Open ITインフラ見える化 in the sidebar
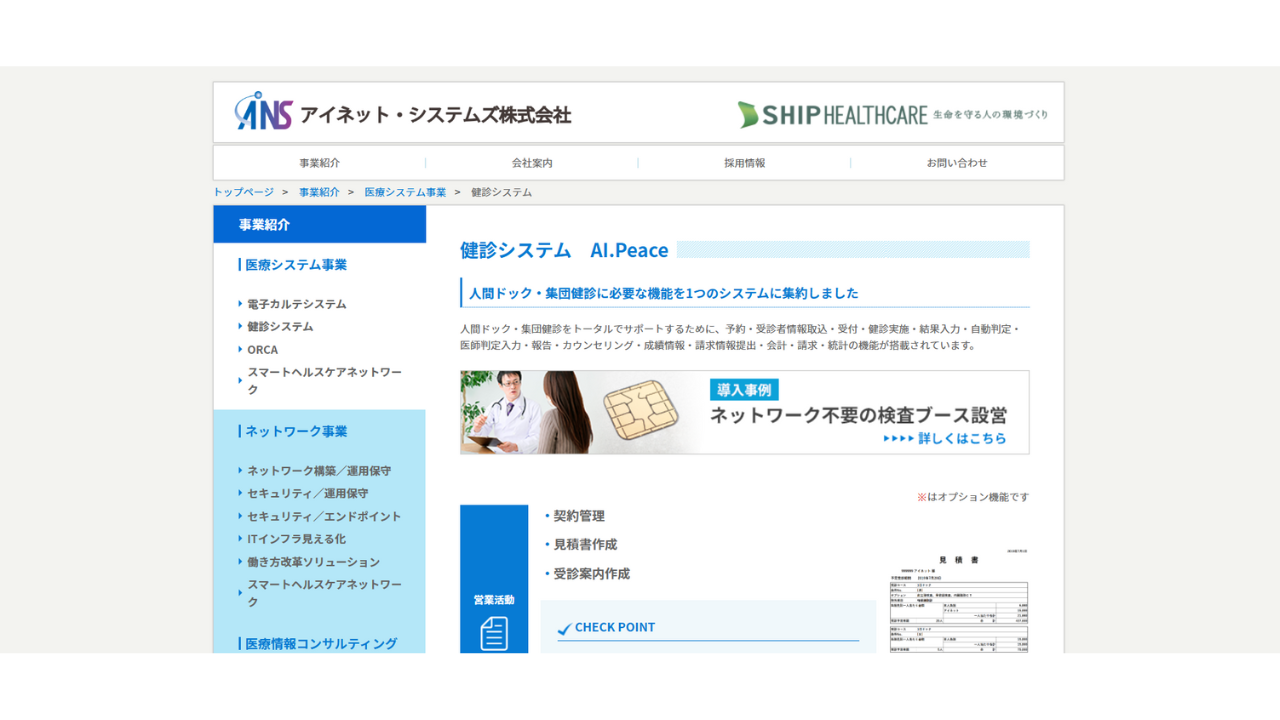Screen dimensions: 1280x720 click(x=296, y=539)
